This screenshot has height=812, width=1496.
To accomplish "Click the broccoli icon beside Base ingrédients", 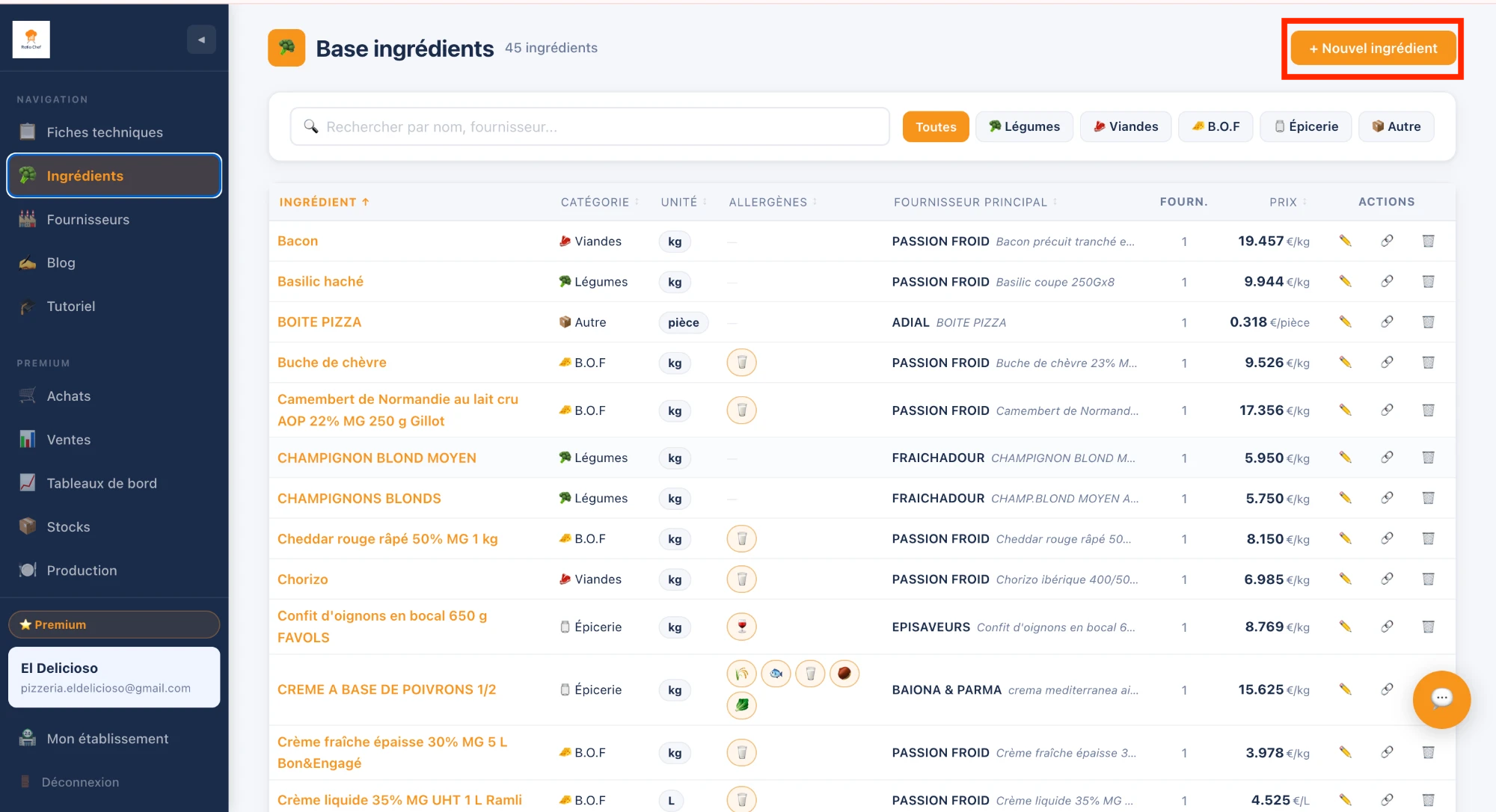I will (x=286, y=48).
